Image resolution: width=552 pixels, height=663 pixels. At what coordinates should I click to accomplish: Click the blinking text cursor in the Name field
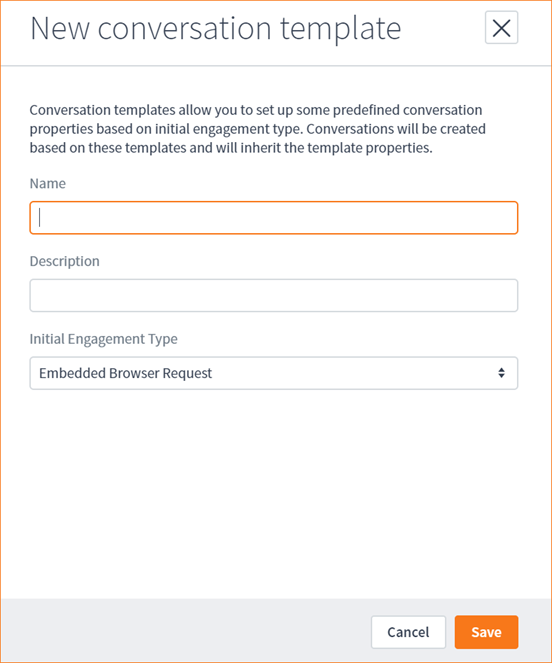point(40,218)
